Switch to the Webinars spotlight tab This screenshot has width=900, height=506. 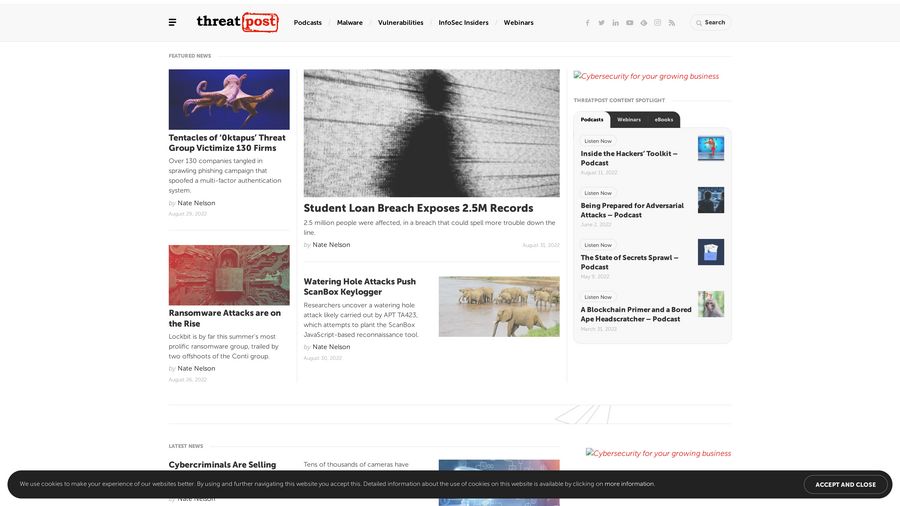629,120
